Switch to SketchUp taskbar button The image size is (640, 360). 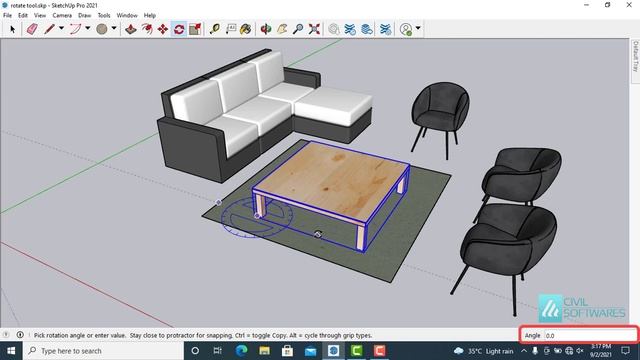click(333, 351)
